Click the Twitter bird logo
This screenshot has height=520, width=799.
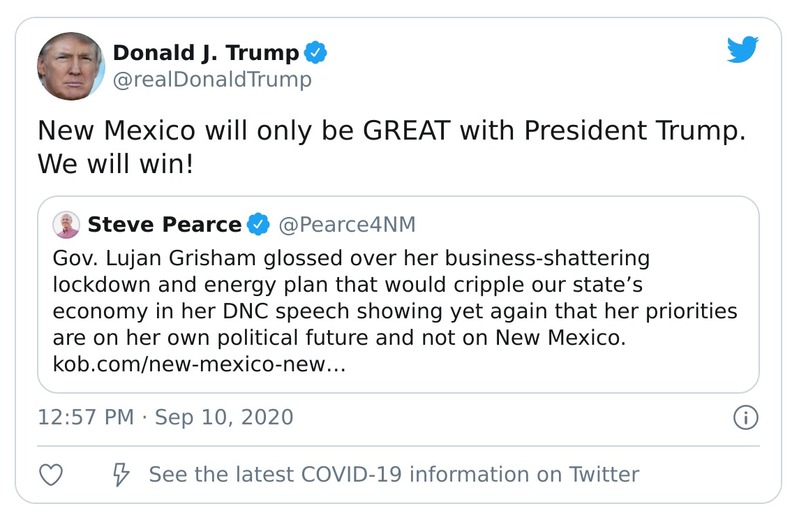pyautogui.click(x=743, y=50)
